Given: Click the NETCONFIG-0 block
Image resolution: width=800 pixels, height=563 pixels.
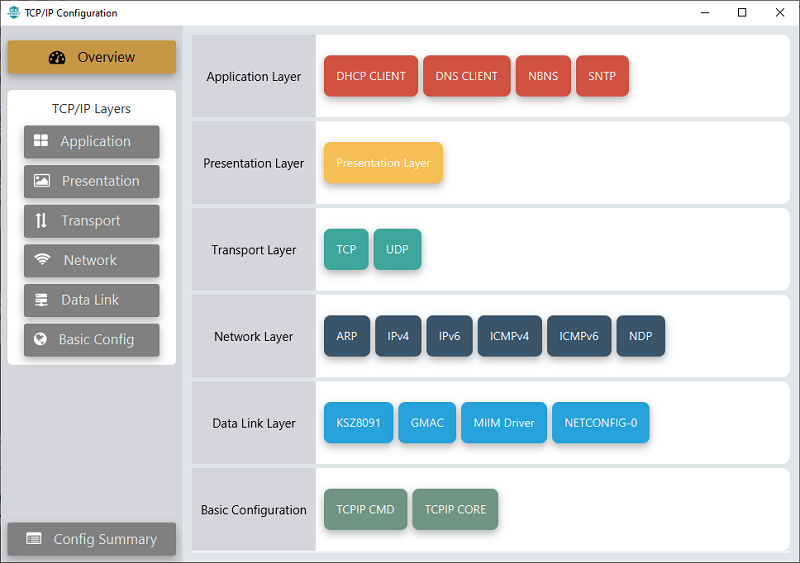Looking at the screenshot, I should (601, 423).
